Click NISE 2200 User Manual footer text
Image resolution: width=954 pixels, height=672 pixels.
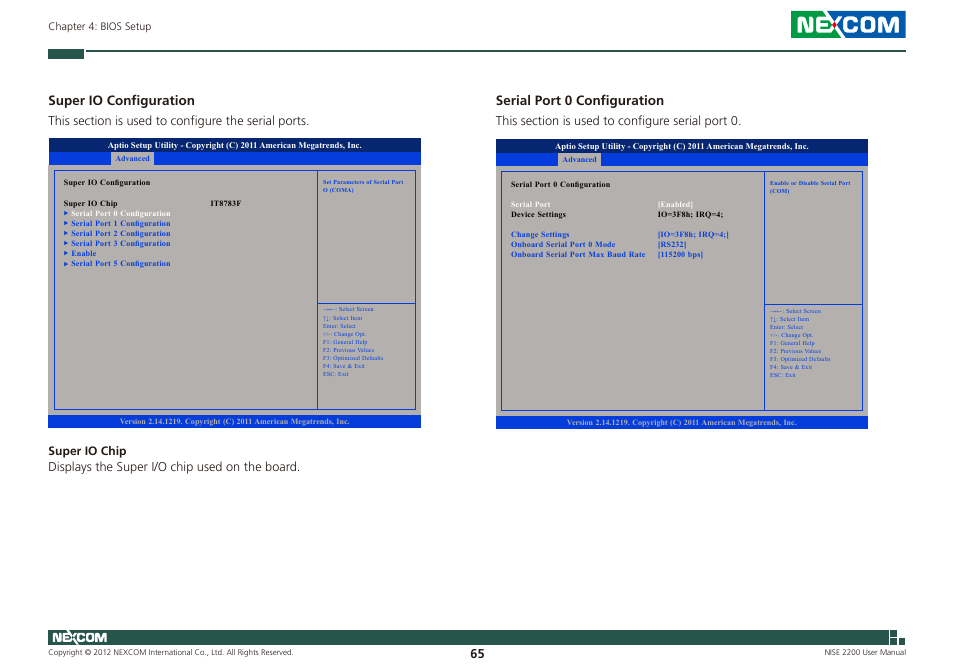click(x=865, y=653)
